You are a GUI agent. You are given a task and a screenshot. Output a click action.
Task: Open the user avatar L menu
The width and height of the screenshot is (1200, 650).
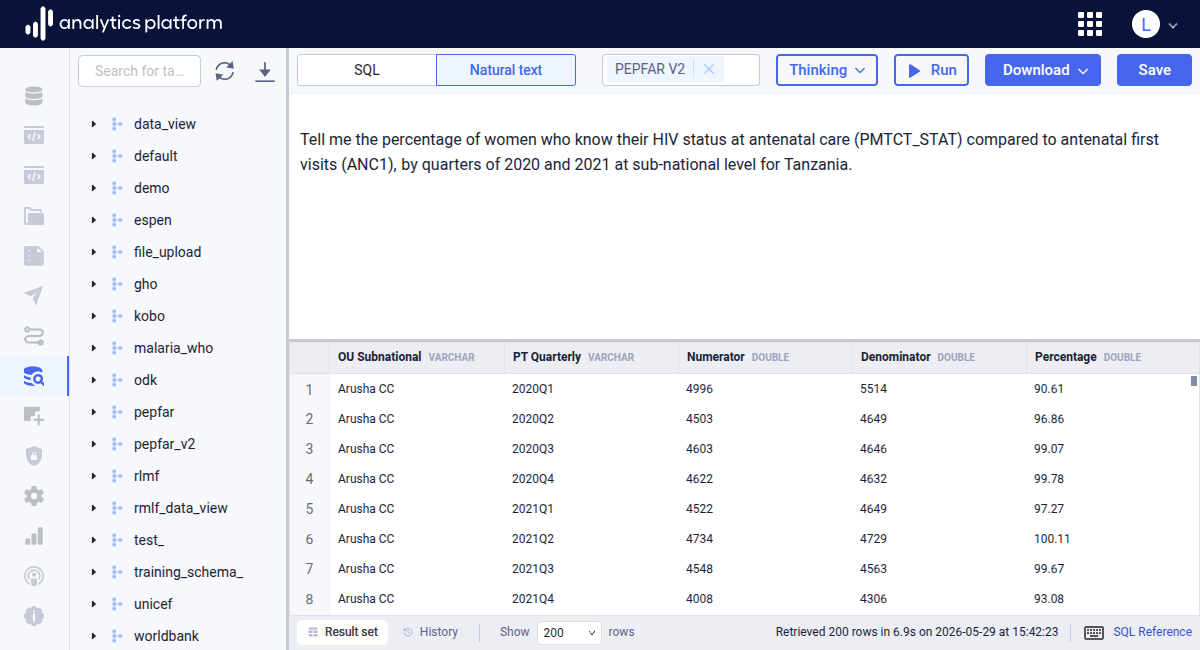pyautogui.click(x=1154, y=24)
